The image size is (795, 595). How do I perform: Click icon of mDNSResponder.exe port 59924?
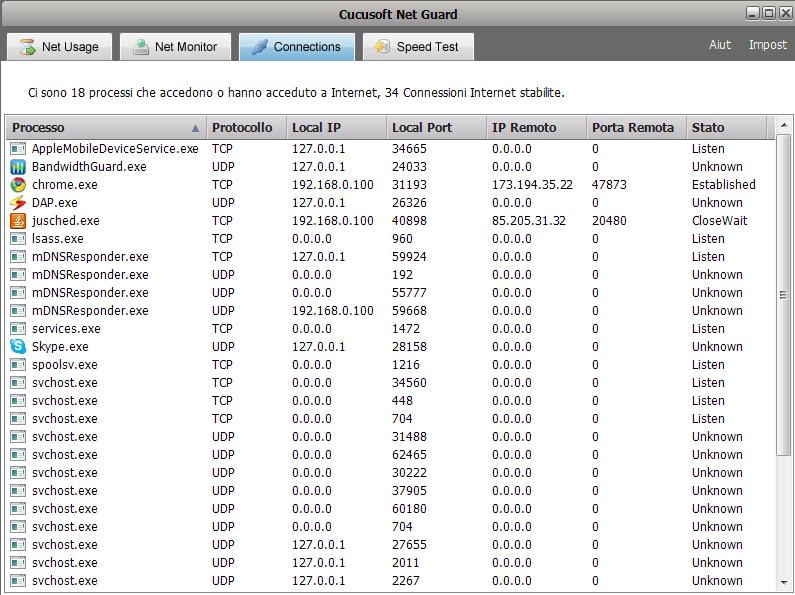[x=18, y=256]
